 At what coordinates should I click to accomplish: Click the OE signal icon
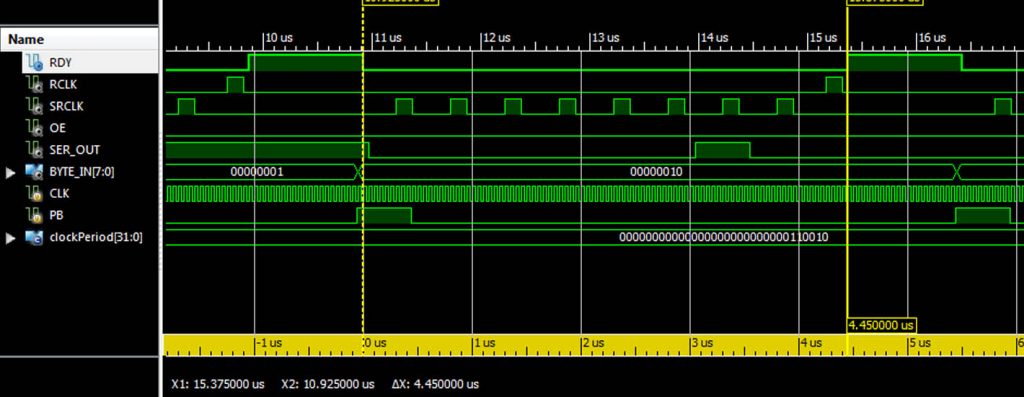(x=34, y=128)
